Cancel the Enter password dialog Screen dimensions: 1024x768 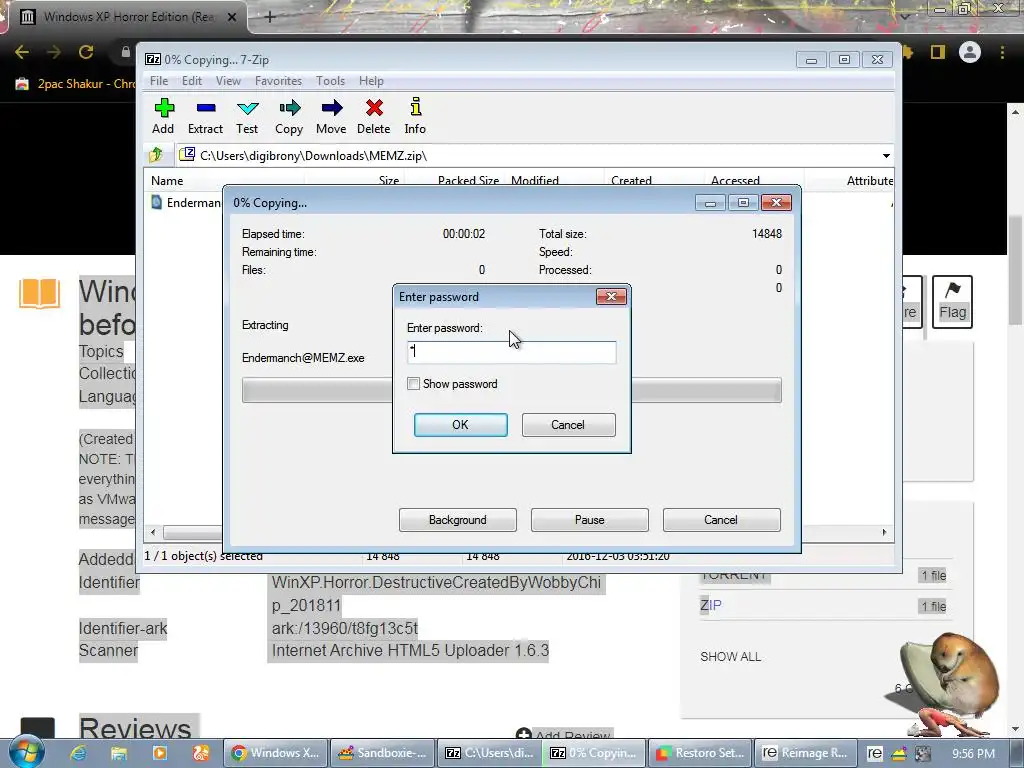[568, 424]
